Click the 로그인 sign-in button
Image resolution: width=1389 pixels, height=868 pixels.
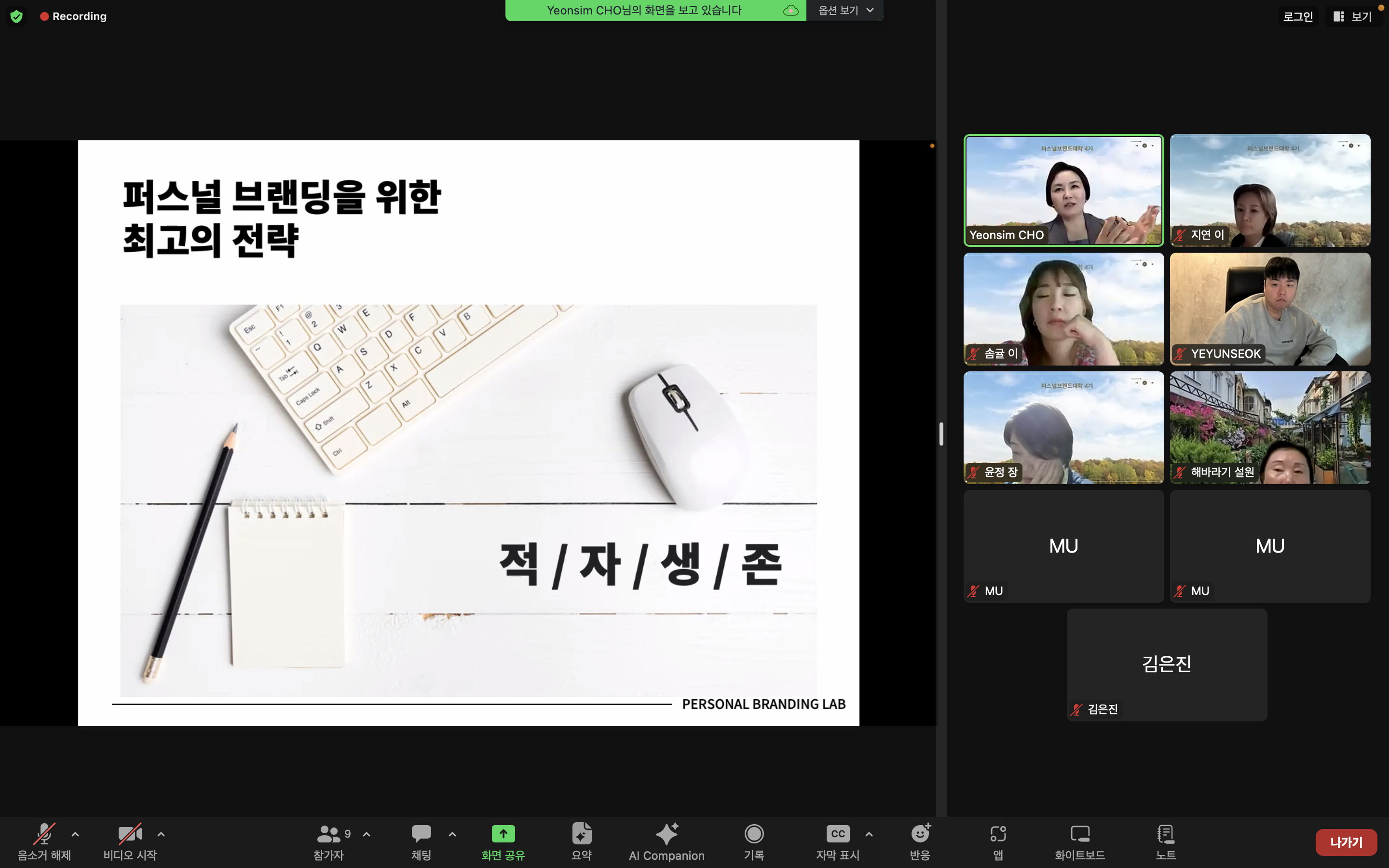click(1298, 16)
